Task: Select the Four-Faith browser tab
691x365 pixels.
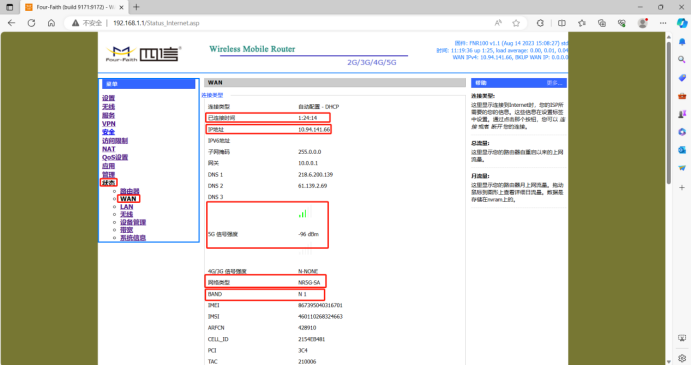Action: [74, 7]
